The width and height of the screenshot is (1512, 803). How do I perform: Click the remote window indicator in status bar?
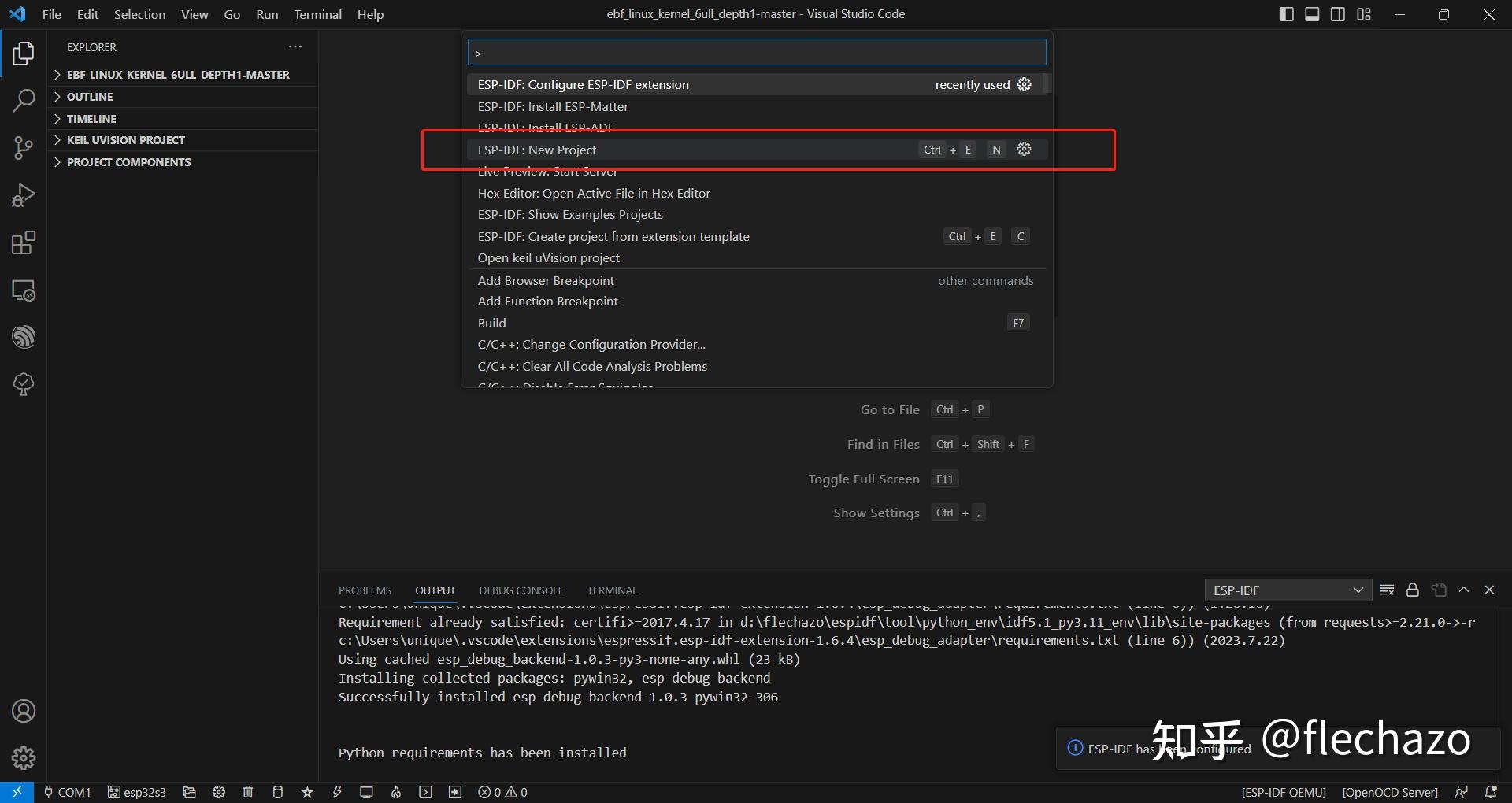[x=17, y=792]
